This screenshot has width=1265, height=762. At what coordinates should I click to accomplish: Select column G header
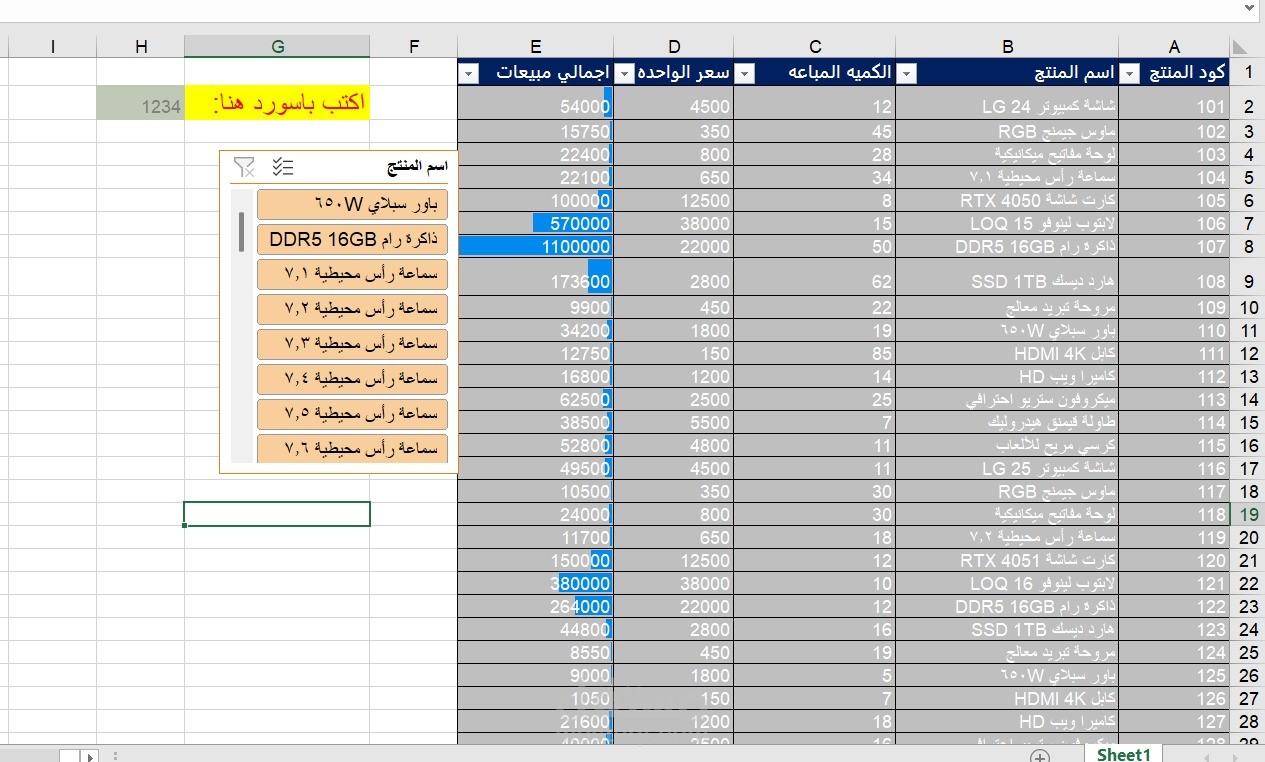pos(277,46)
